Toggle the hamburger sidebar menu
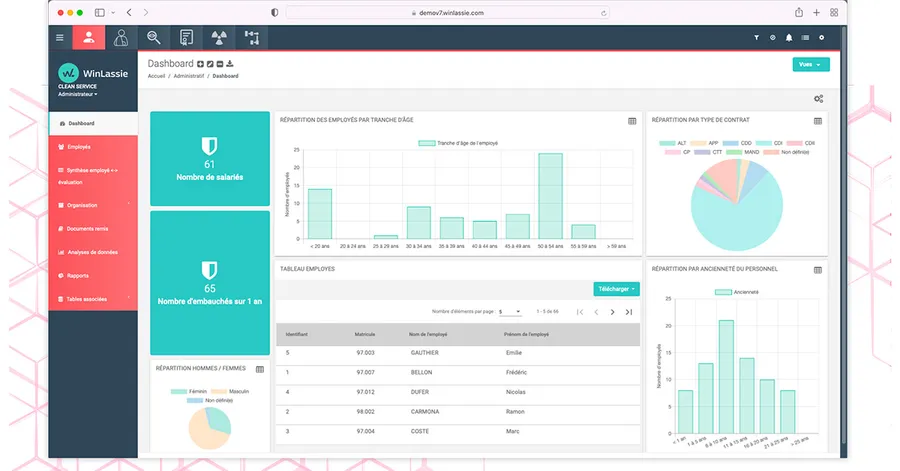 tap(59, 38)
